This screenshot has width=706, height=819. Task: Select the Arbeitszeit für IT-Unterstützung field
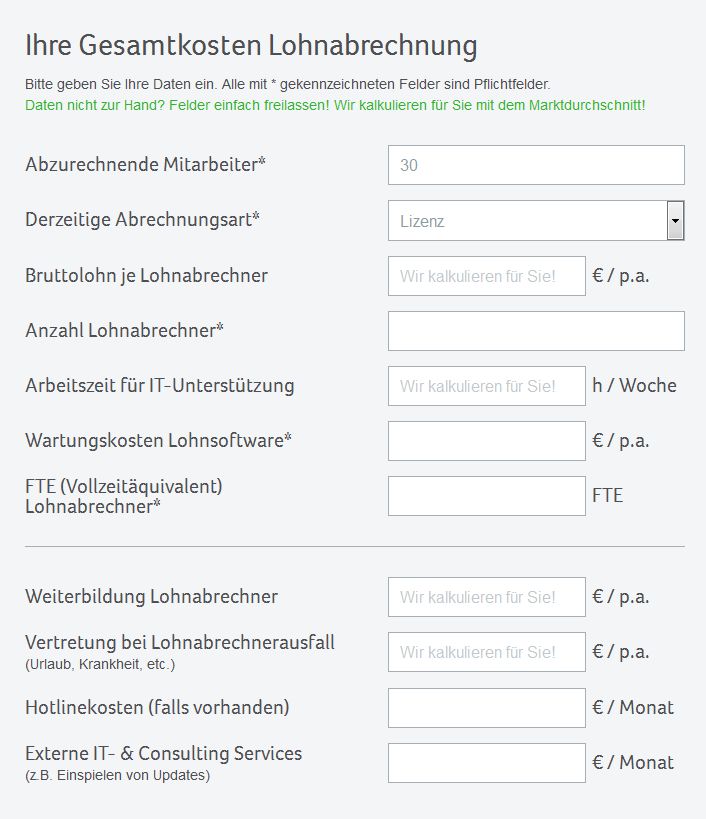(x=487, y=386)
